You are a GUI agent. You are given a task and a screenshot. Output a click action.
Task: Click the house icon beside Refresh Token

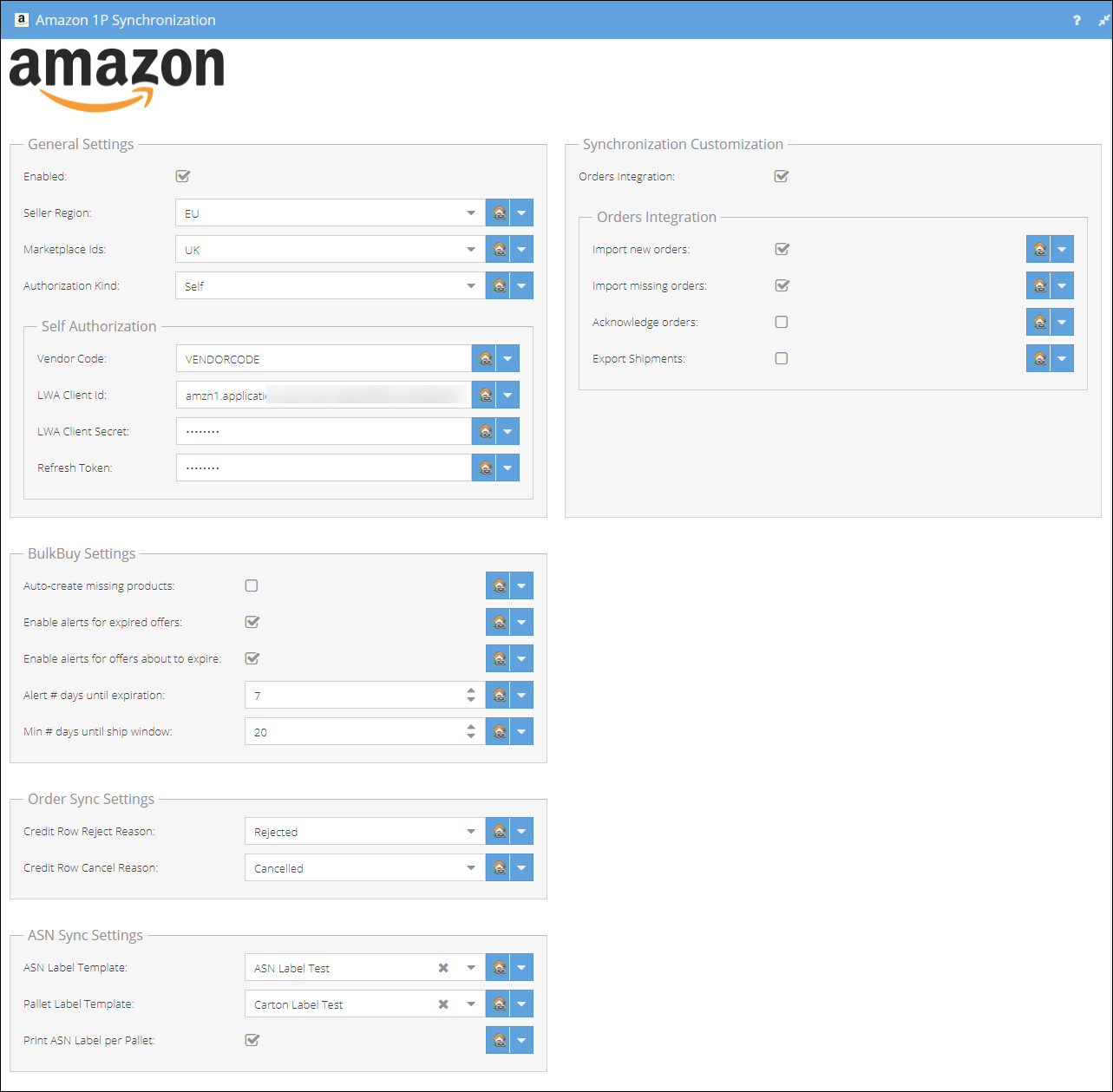pos(485,468)
